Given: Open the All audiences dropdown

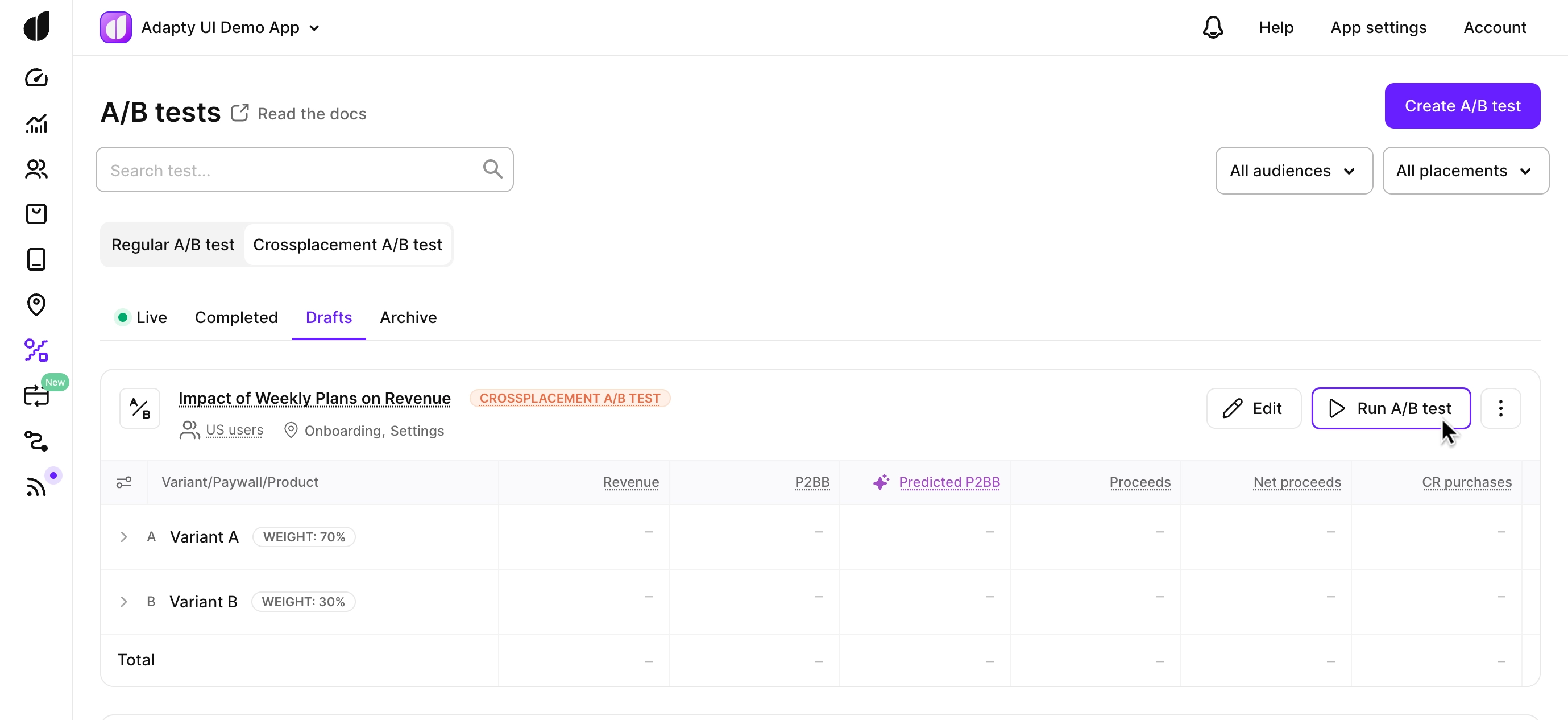Looking at the screenshot, I should (1293, 171).
